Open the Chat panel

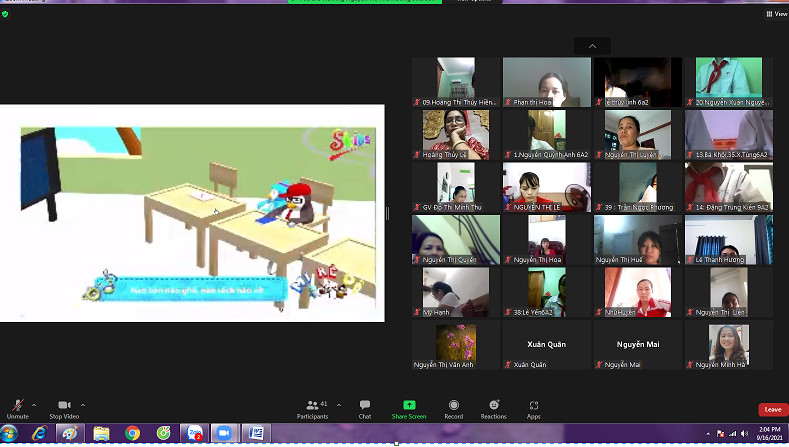(x=365, y=408)
